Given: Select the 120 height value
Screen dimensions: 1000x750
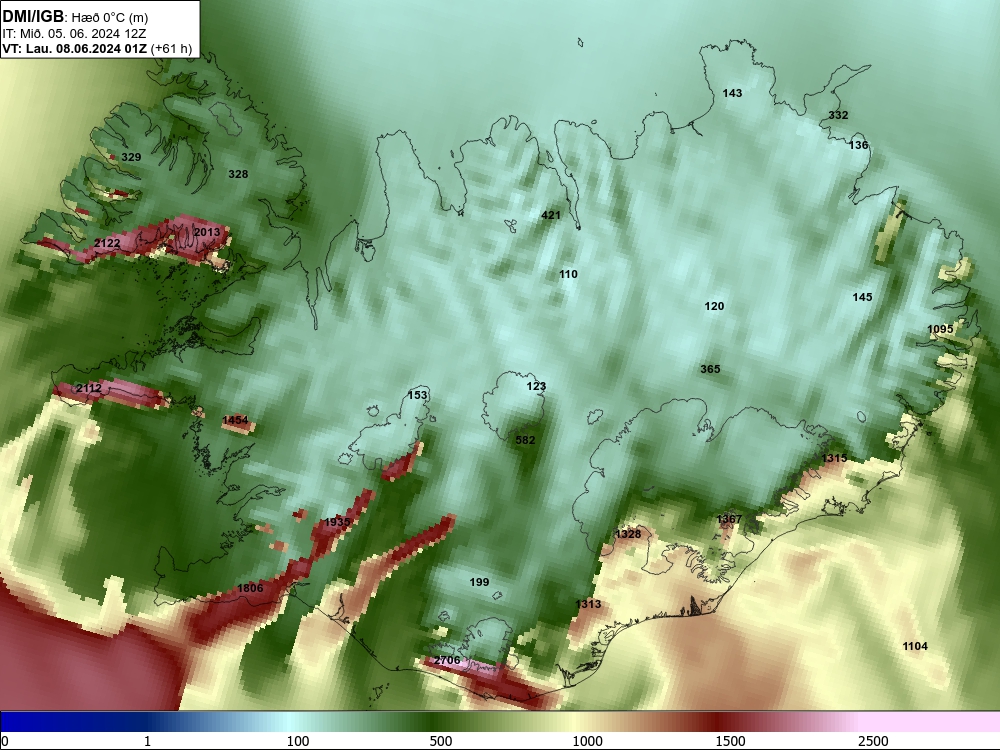Looking at the screenshot, I should (714, 306).
